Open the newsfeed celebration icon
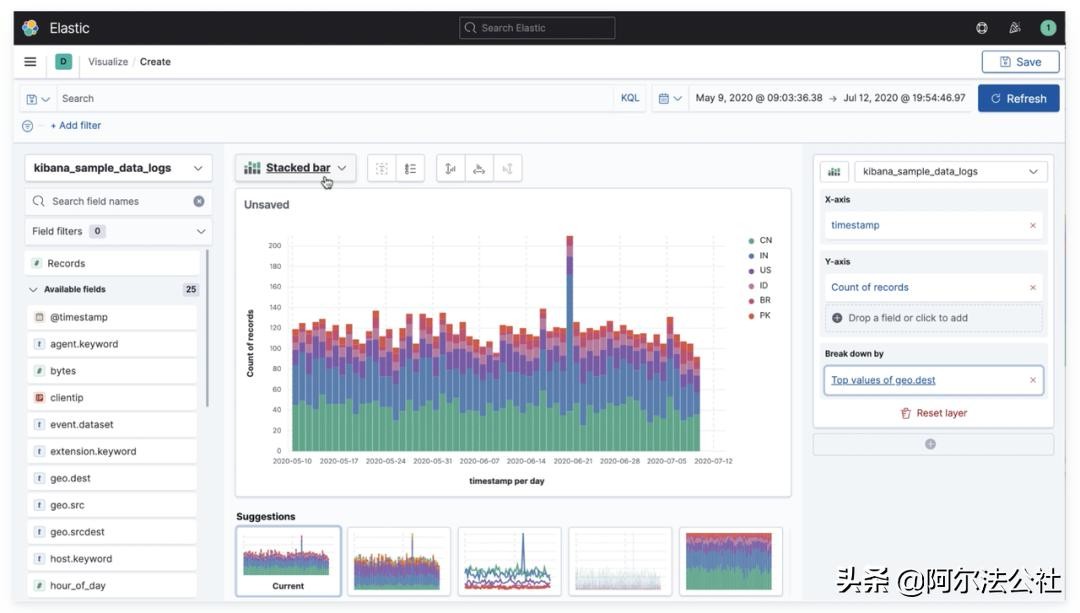 1015,28
